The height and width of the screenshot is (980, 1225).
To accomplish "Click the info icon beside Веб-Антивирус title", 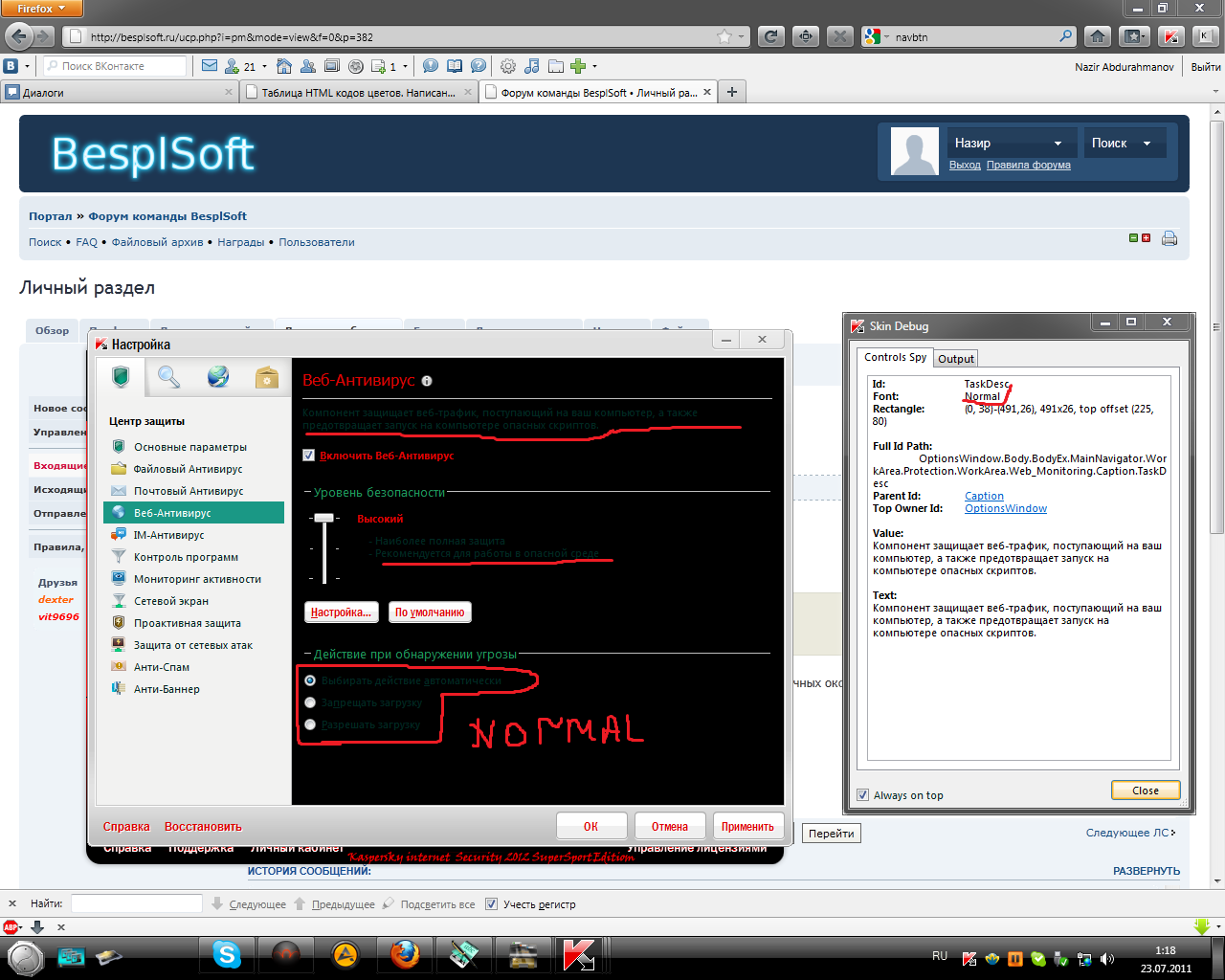I will (x=427, y=381).
